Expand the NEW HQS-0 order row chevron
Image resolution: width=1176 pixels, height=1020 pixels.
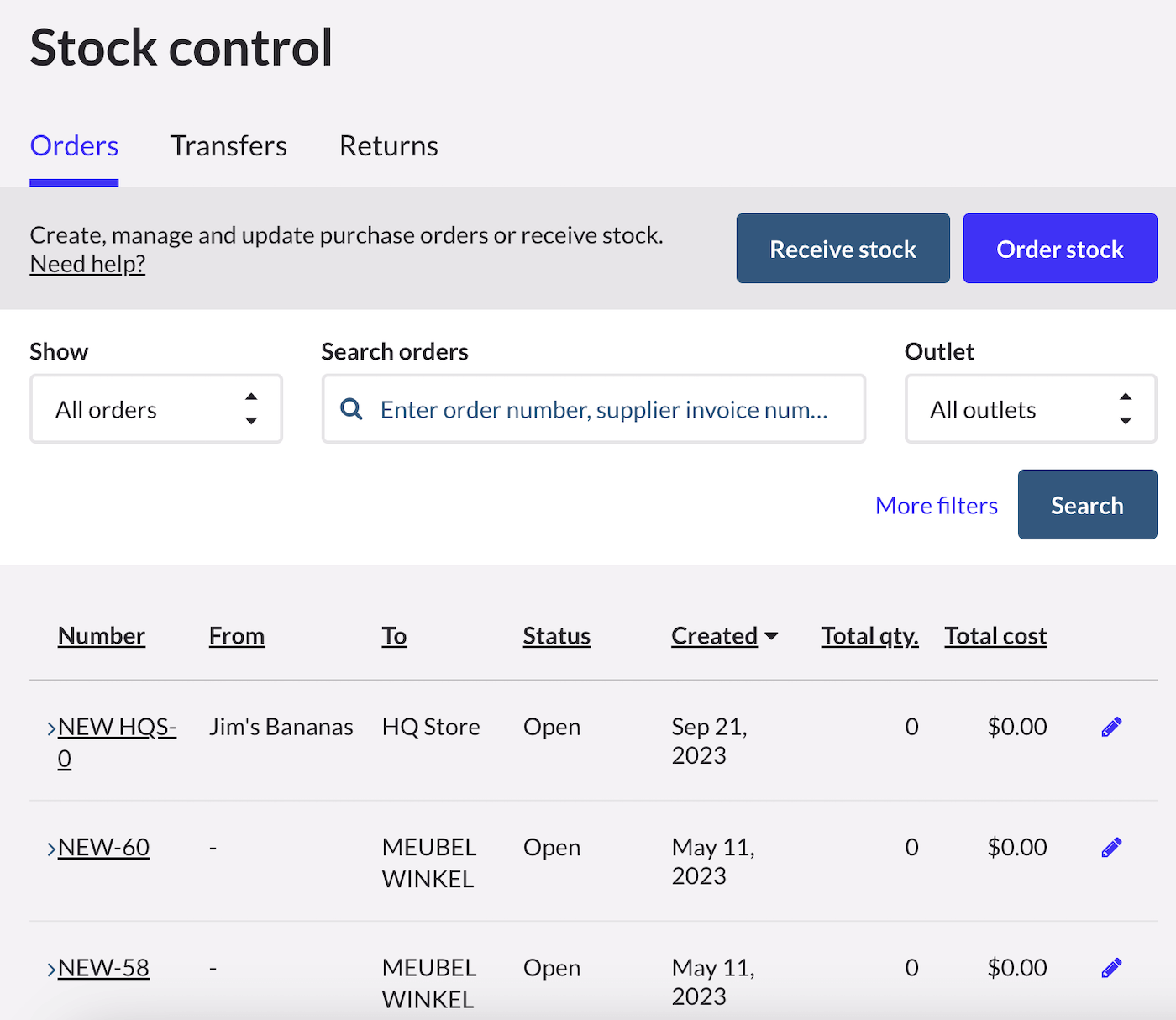pos(51,728)
